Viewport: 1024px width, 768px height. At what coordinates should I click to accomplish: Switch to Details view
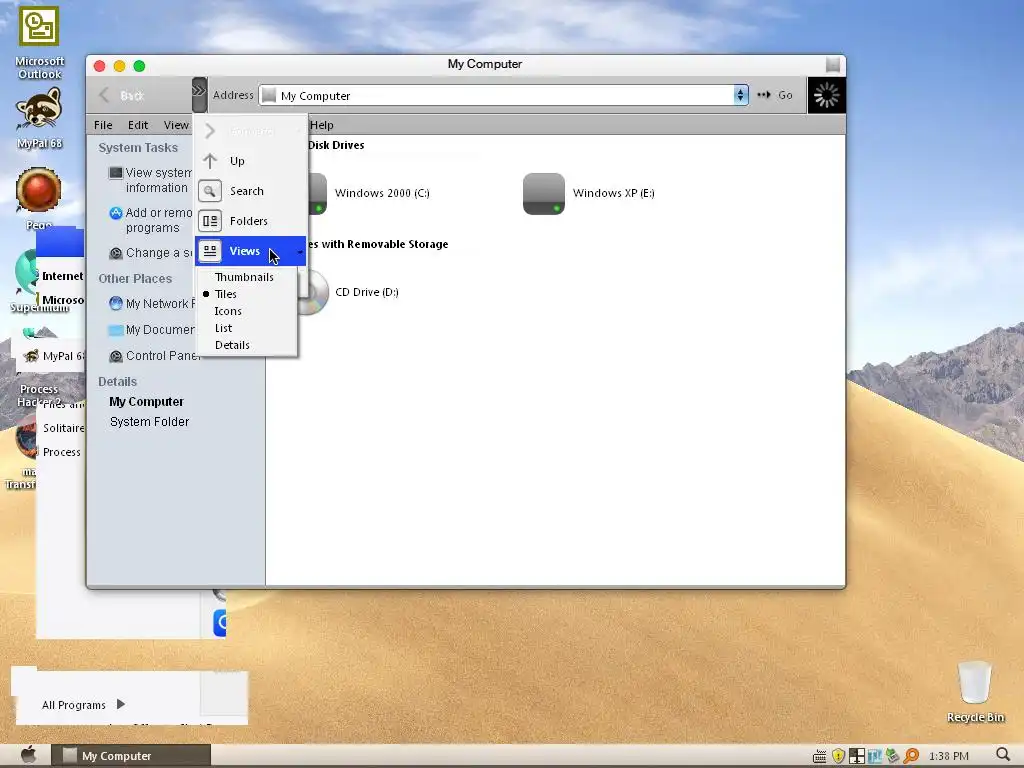pyautogui.click(x=232, y=345)
